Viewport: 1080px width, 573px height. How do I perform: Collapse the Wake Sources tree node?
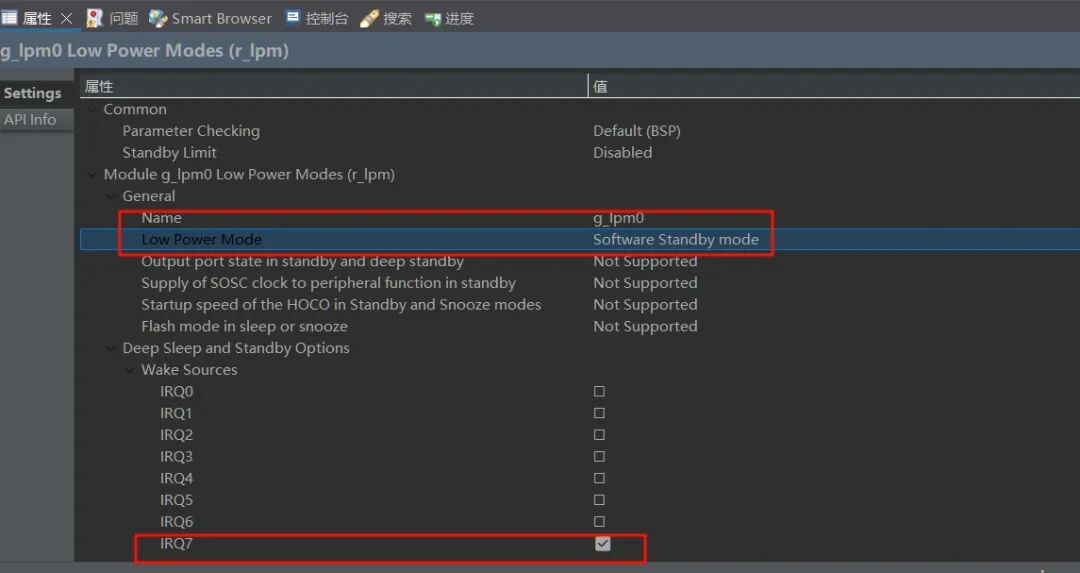[x=130, y=370]
